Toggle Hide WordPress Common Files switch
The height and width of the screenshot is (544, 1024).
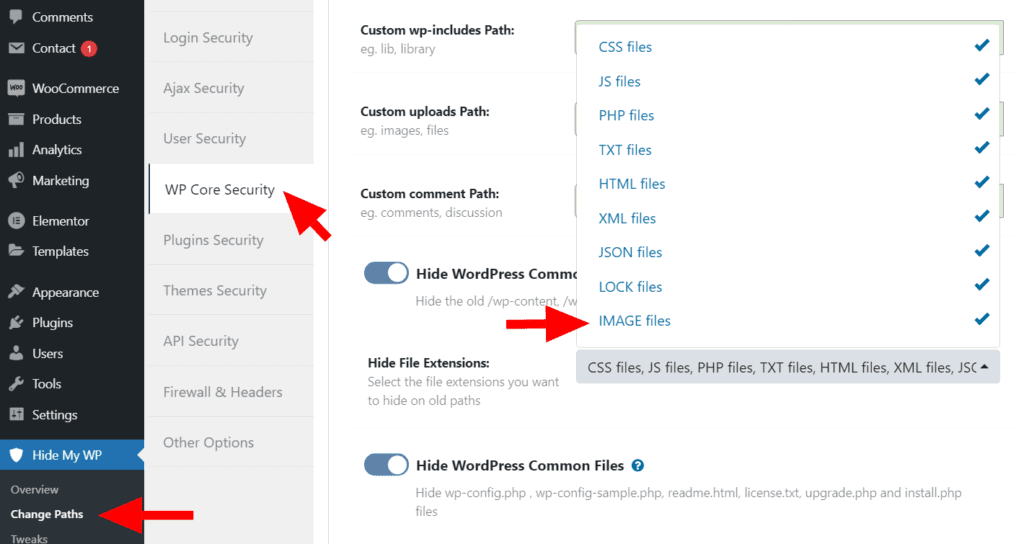[x=386, y=465]
